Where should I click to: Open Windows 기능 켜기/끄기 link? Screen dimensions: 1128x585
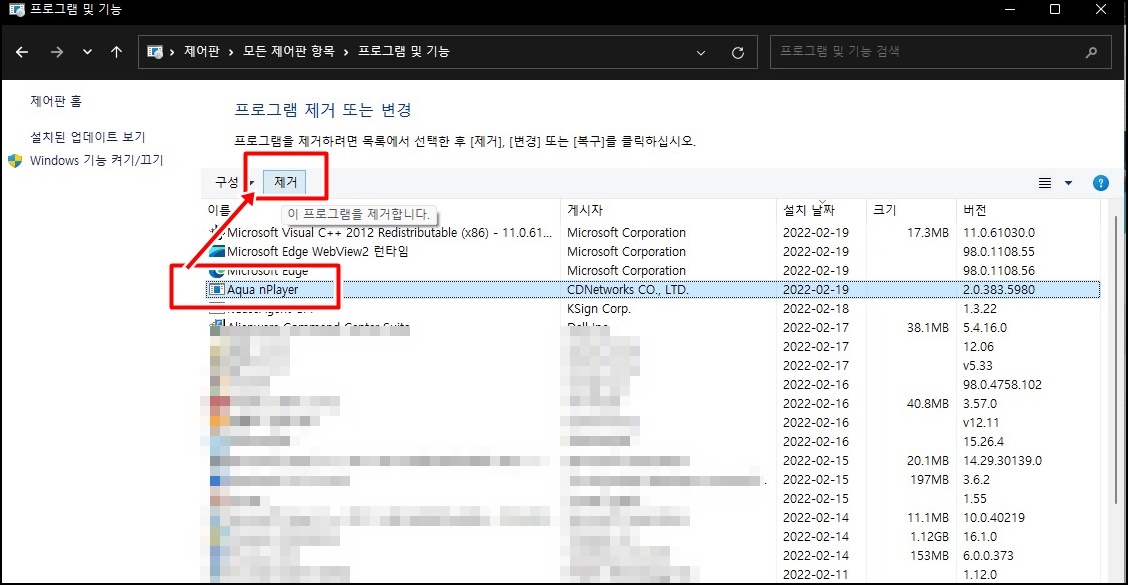point(96,160)
